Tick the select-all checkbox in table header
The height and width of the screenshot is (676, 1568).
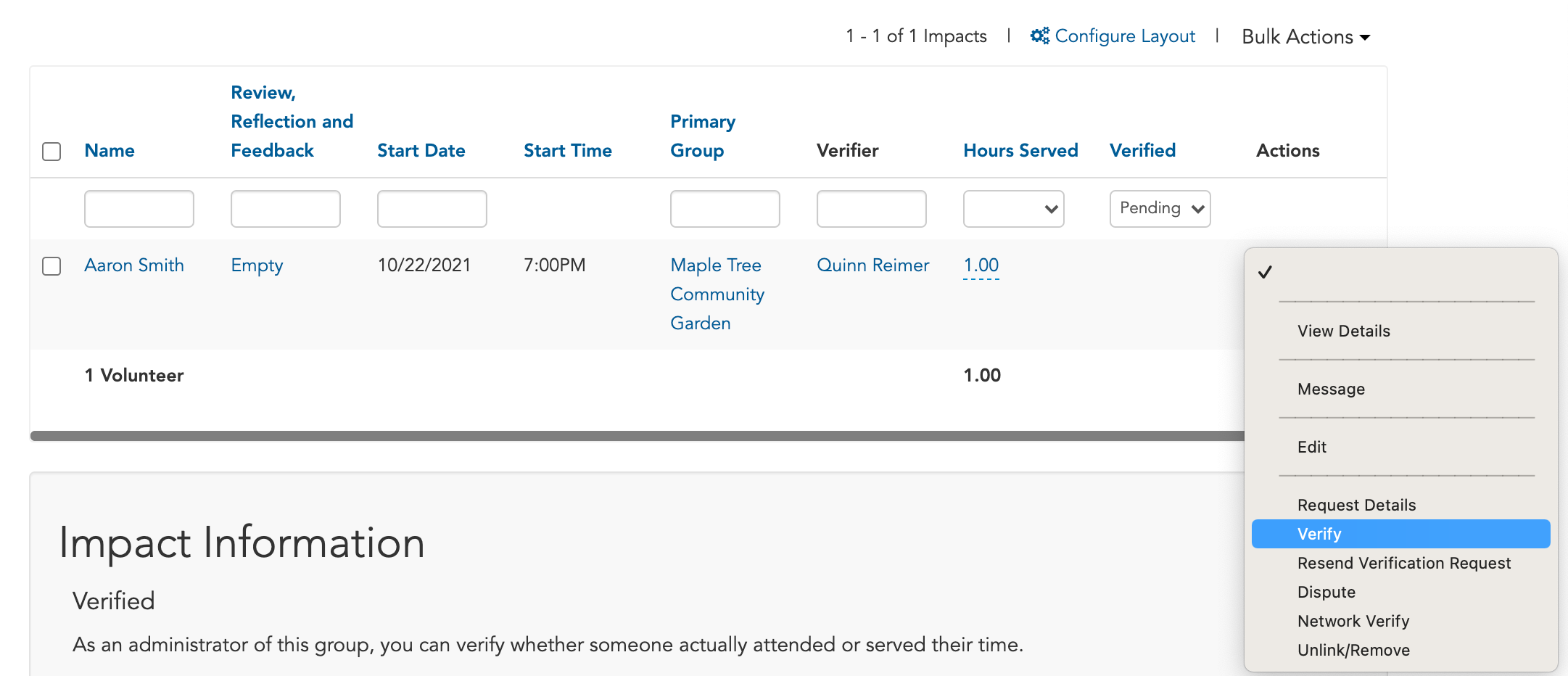(51, 152)
